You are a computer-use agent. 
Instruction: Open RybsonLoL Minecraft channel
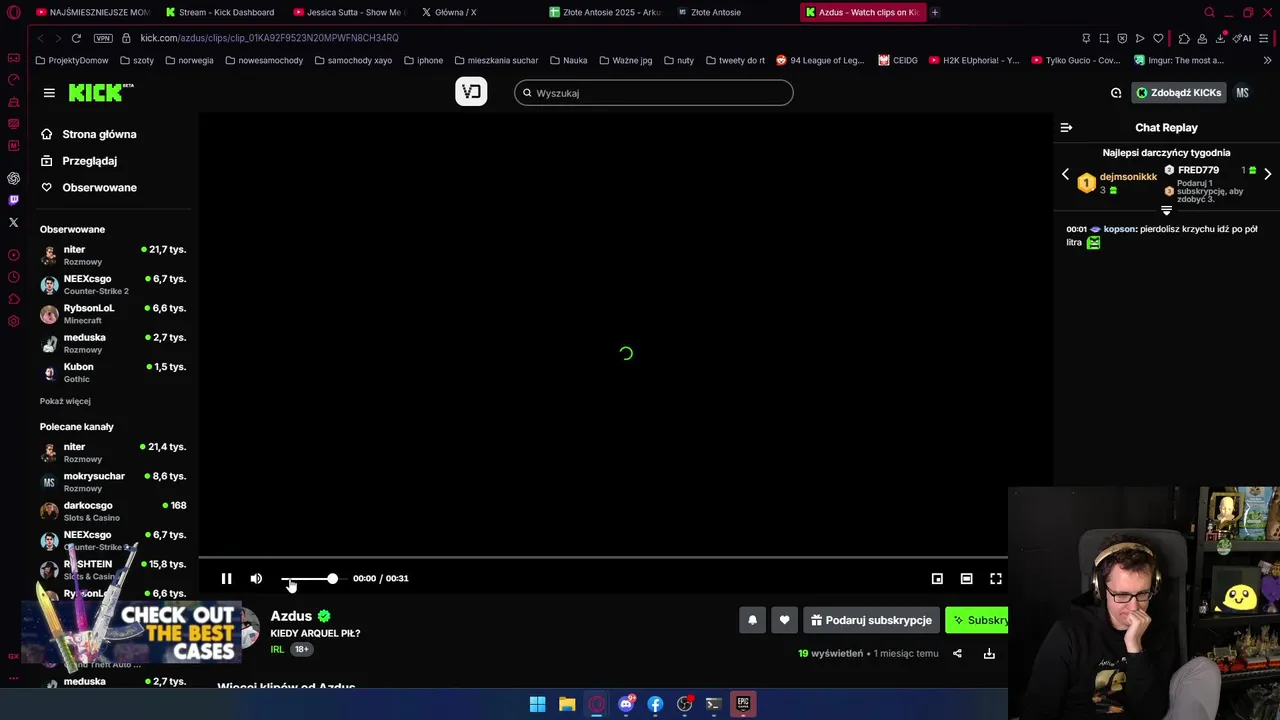(x=113, y=314)
